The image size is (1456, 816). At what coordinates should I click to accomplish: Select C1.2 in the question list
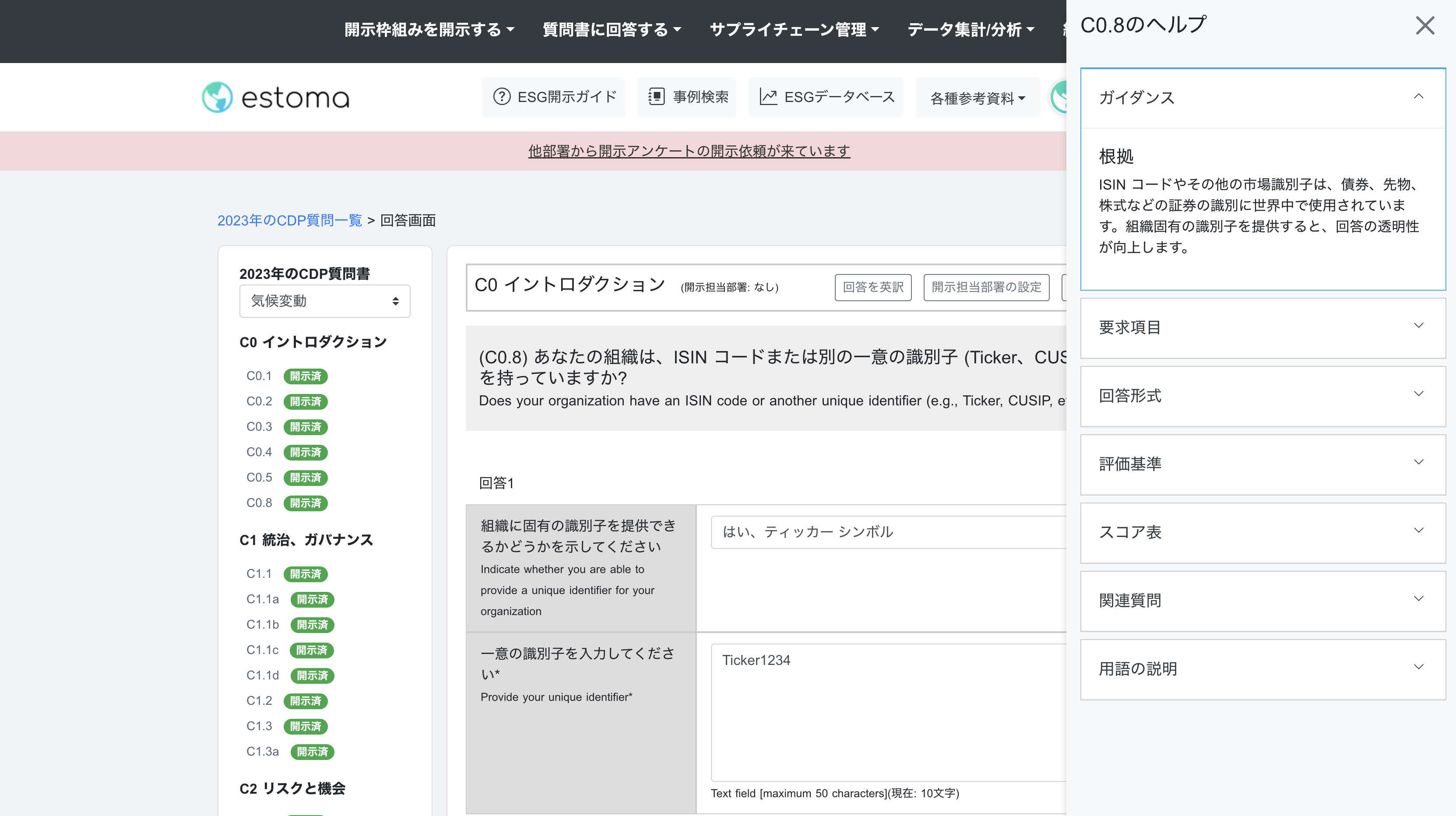tap(259, 701)
